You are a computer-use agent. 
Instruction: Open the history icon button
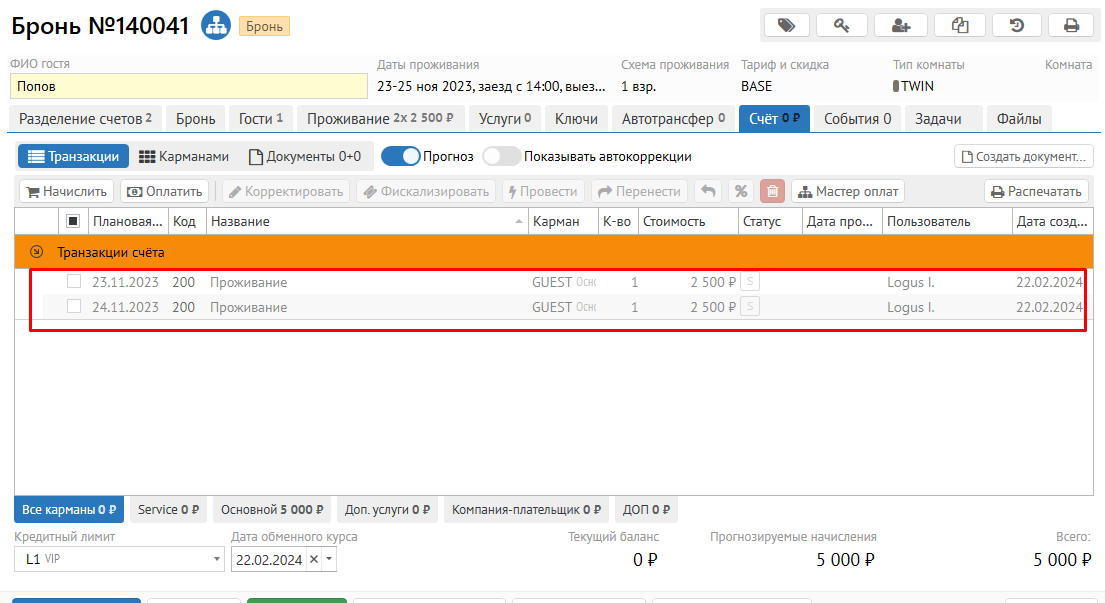[1016, 26]
